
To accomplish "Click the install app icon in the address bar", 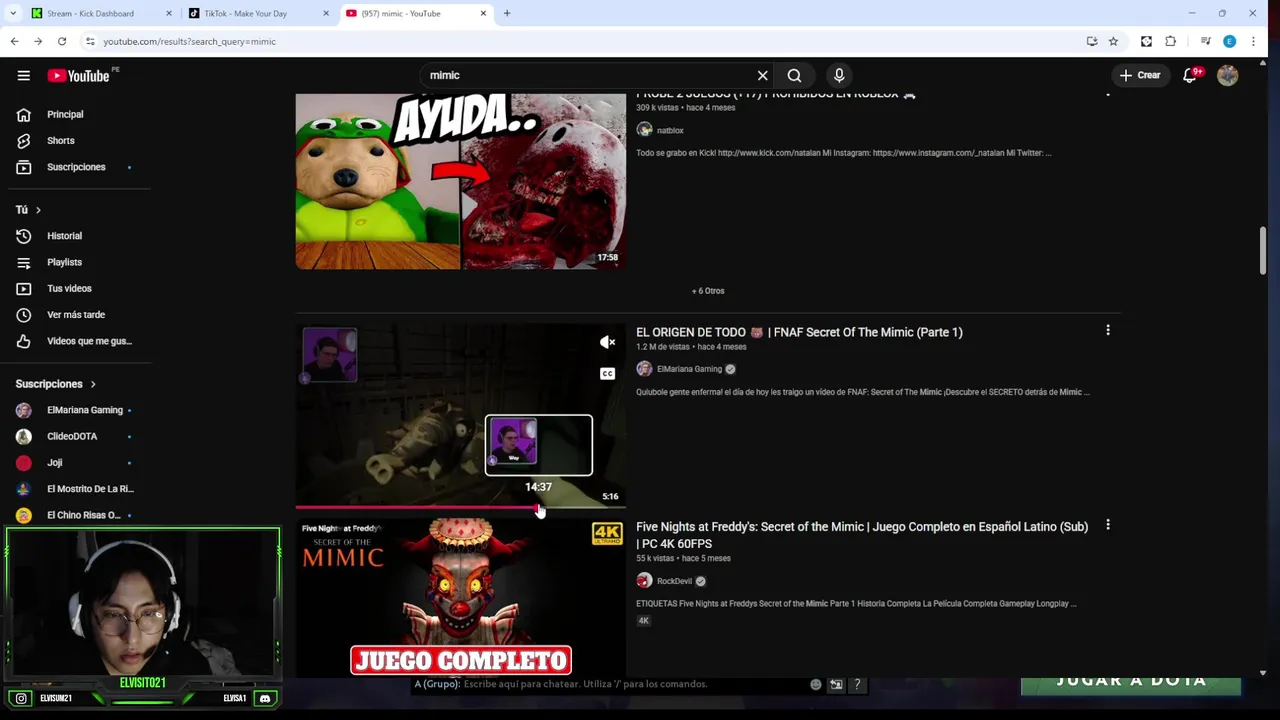I will click(1092, 41).
